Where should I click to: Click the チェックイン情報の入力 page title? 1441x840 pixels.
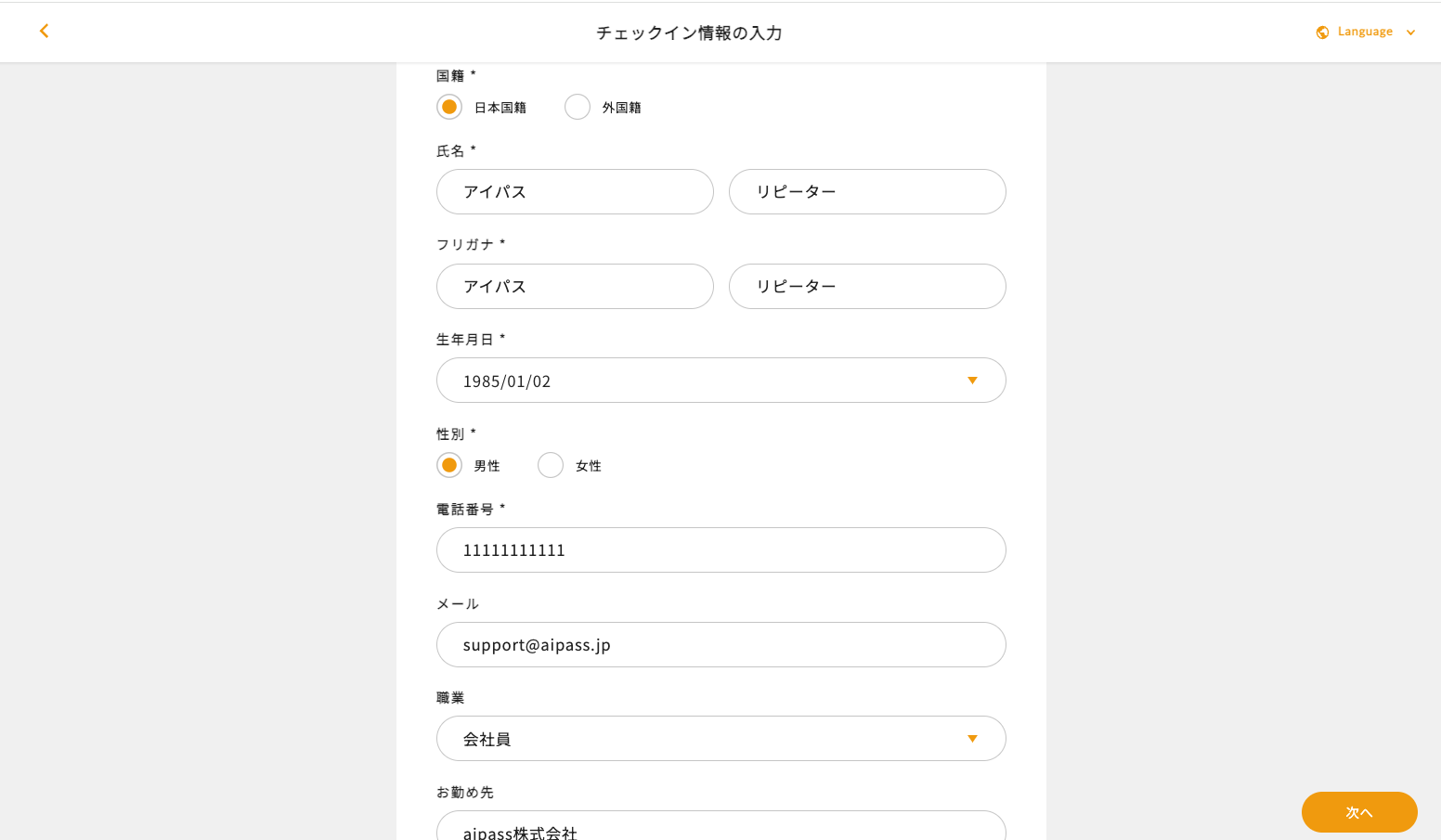click(x=689, y=33)
